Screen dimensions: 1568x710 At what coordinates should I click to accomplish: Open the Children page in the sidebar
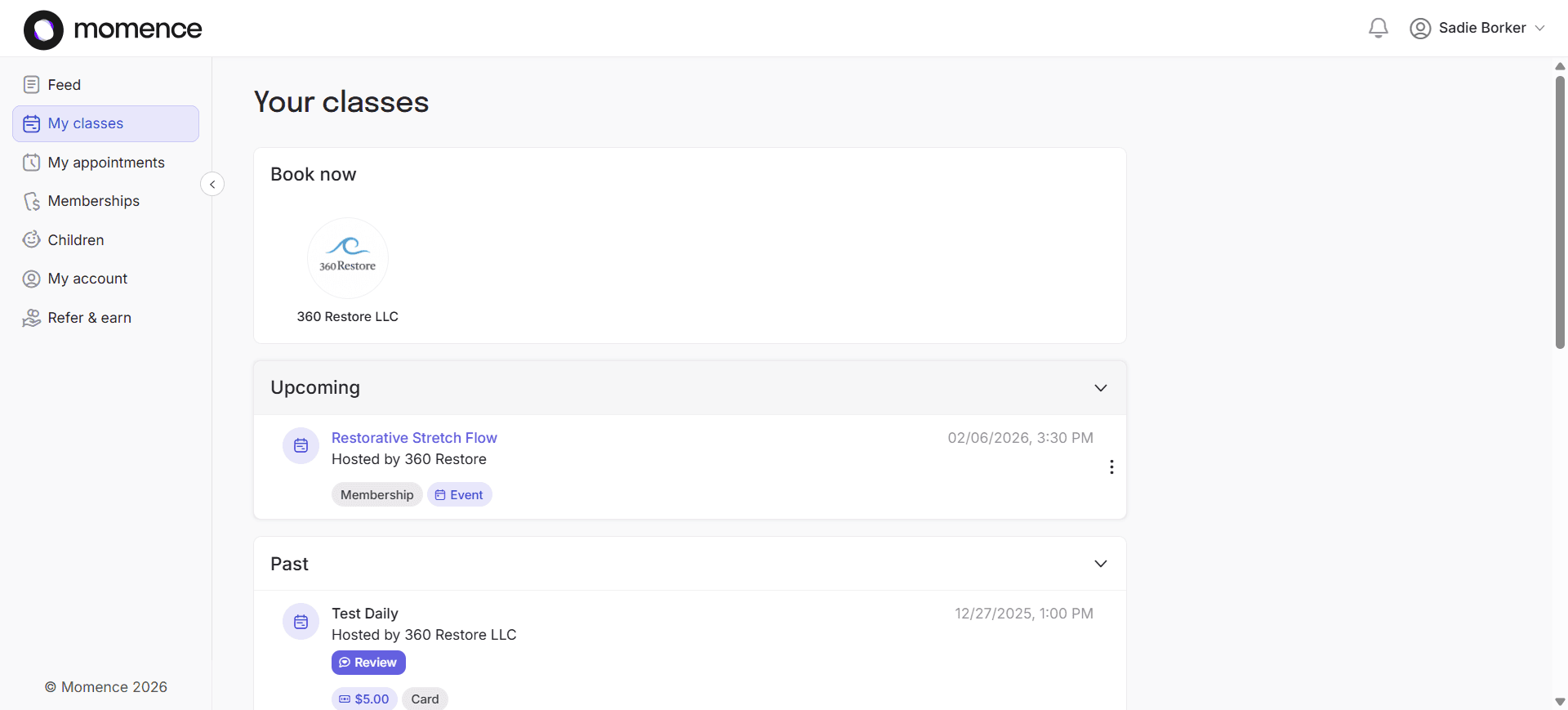click(x=105, y=240)
